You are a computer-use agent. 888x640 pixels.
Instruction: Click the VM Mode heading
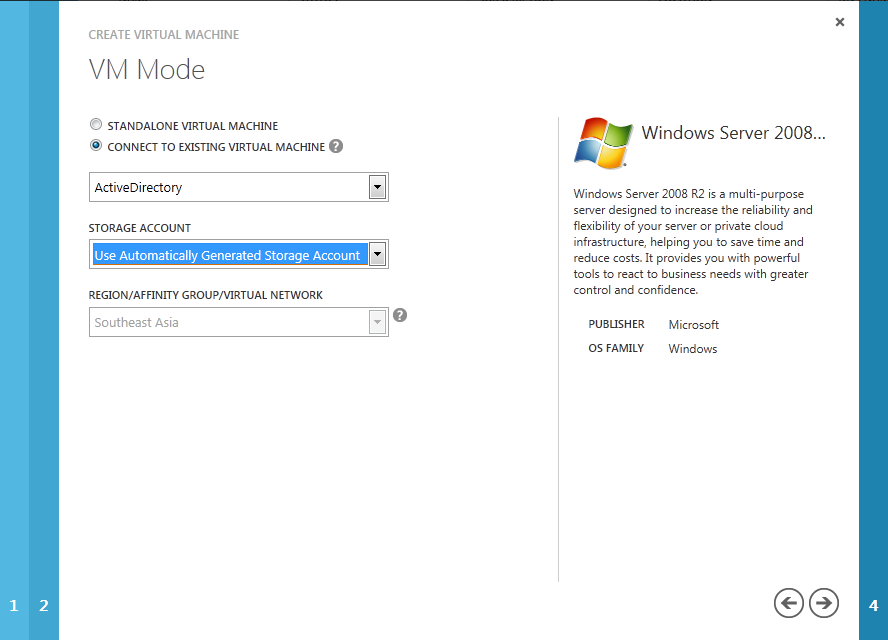pyautogui.click(x=147, y=70)
